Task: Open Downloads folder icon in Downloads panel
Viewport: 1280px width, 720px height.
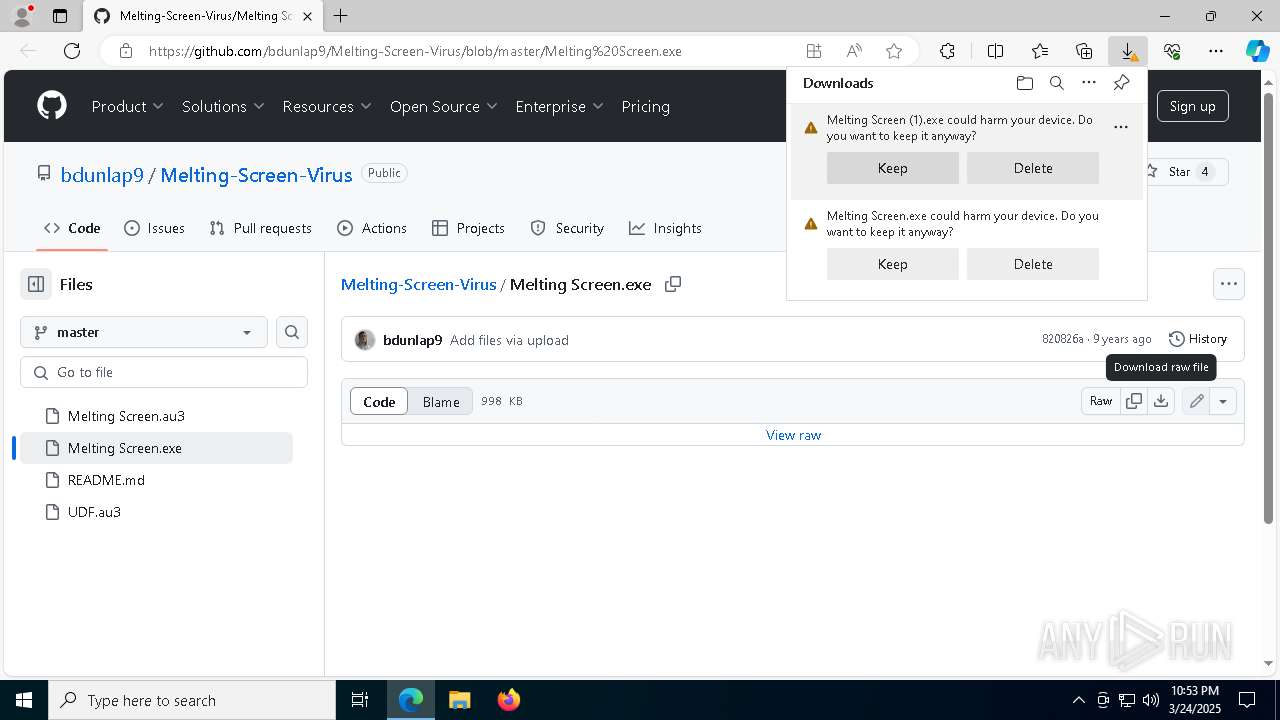Action: coord(1024,83)
